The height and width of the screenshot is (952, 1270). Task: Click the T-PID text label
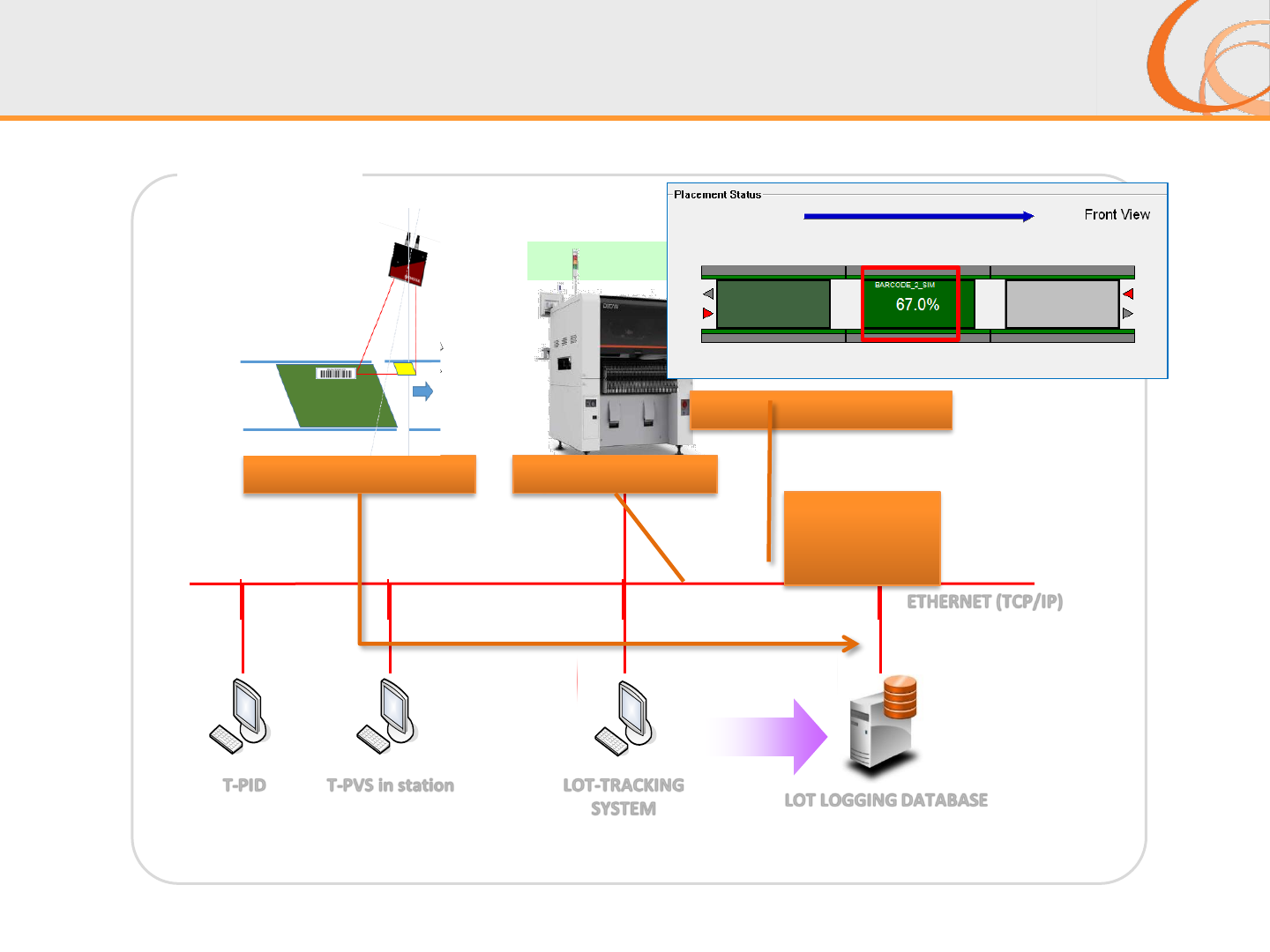(x=244, y=785)
